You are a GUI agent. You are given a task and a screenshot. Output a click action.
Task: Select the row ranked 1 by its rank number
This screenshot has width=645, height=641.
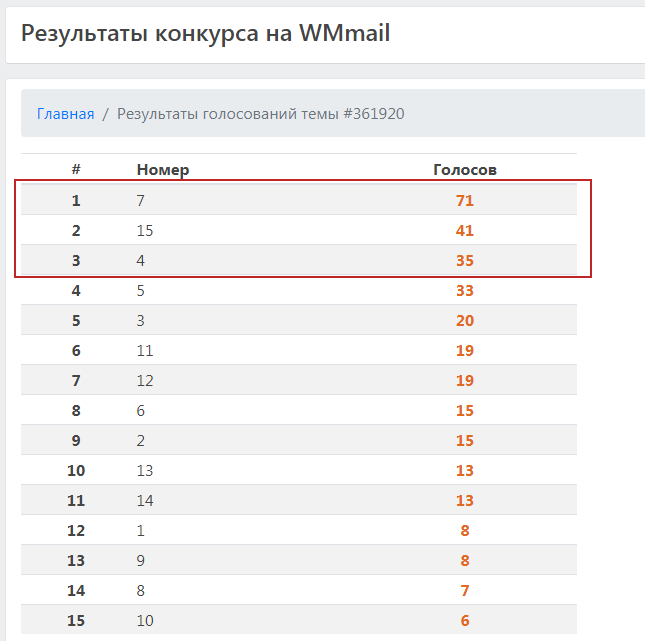[x=76, y=201]
